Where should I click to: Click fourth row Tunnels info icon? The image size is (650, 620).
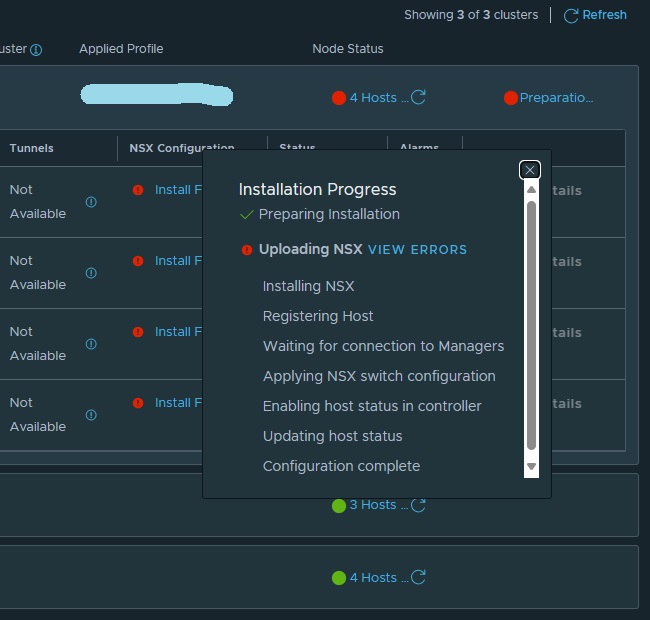tap(91, 415)
